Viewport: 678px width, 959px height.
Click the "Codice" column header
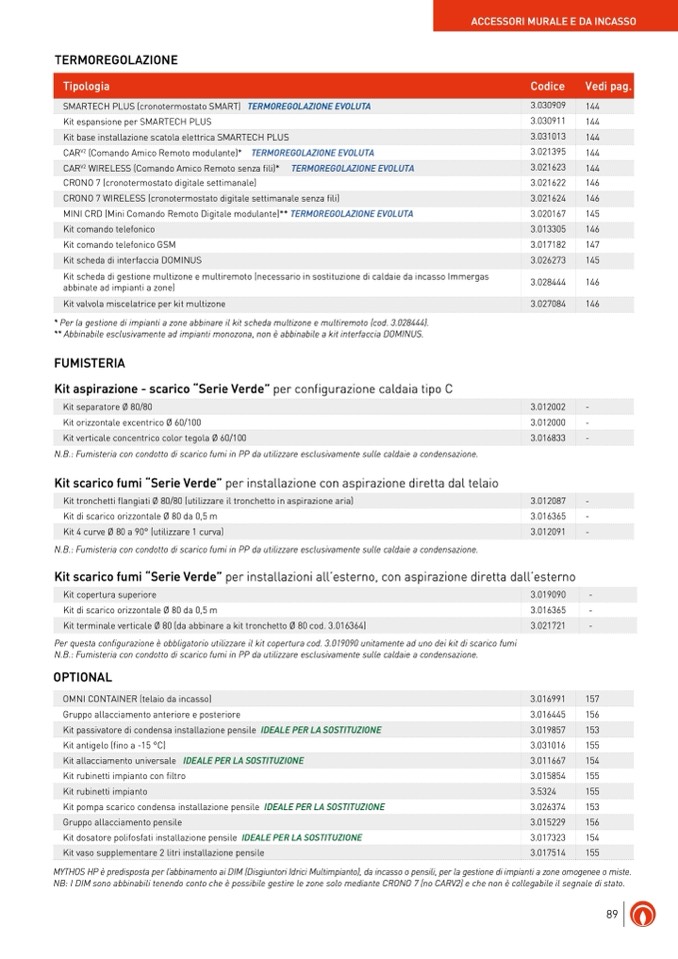547,86
